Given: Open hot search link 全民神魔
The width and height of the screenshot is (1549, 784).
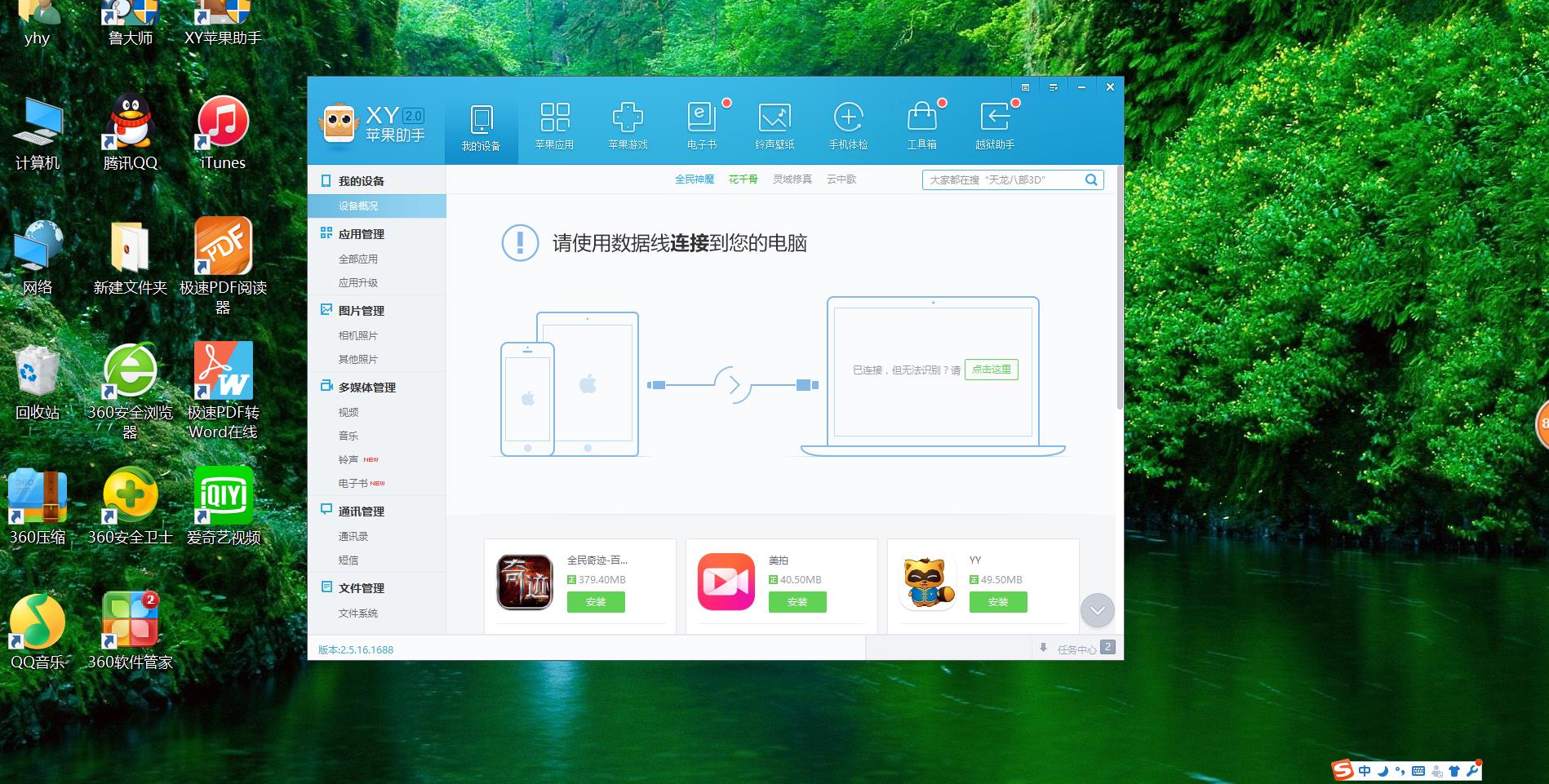Looking at the screenshot, I should (695, 179).
